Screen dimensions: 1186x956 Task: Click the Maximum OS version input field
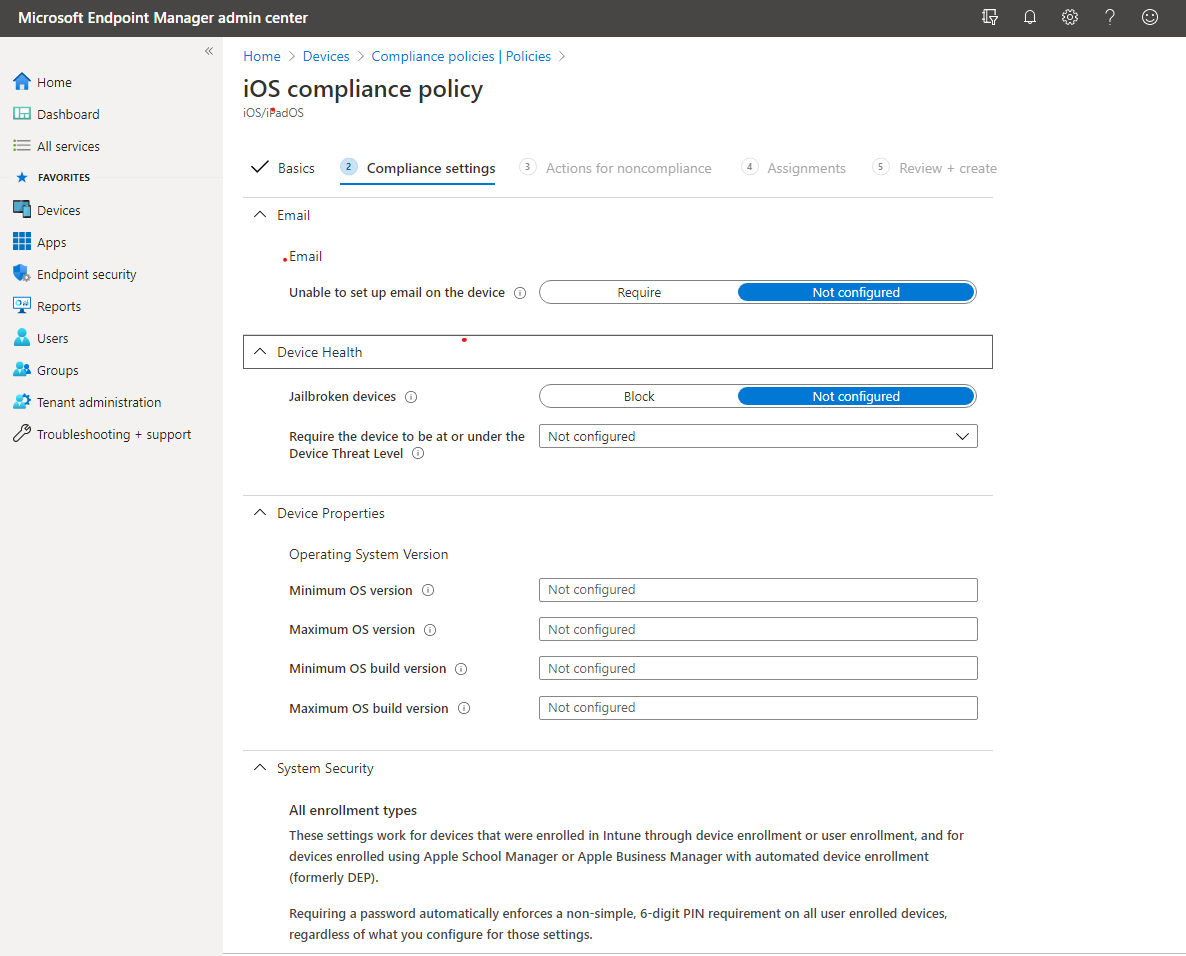pyautogui.click(x=758, y=629)
